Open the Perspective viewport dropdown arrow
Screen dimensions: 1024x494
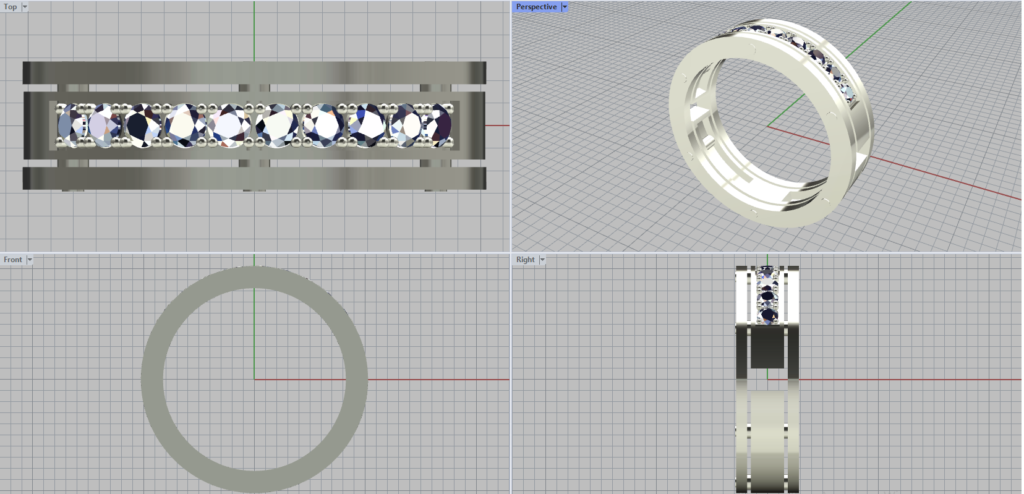click(565, 7)
